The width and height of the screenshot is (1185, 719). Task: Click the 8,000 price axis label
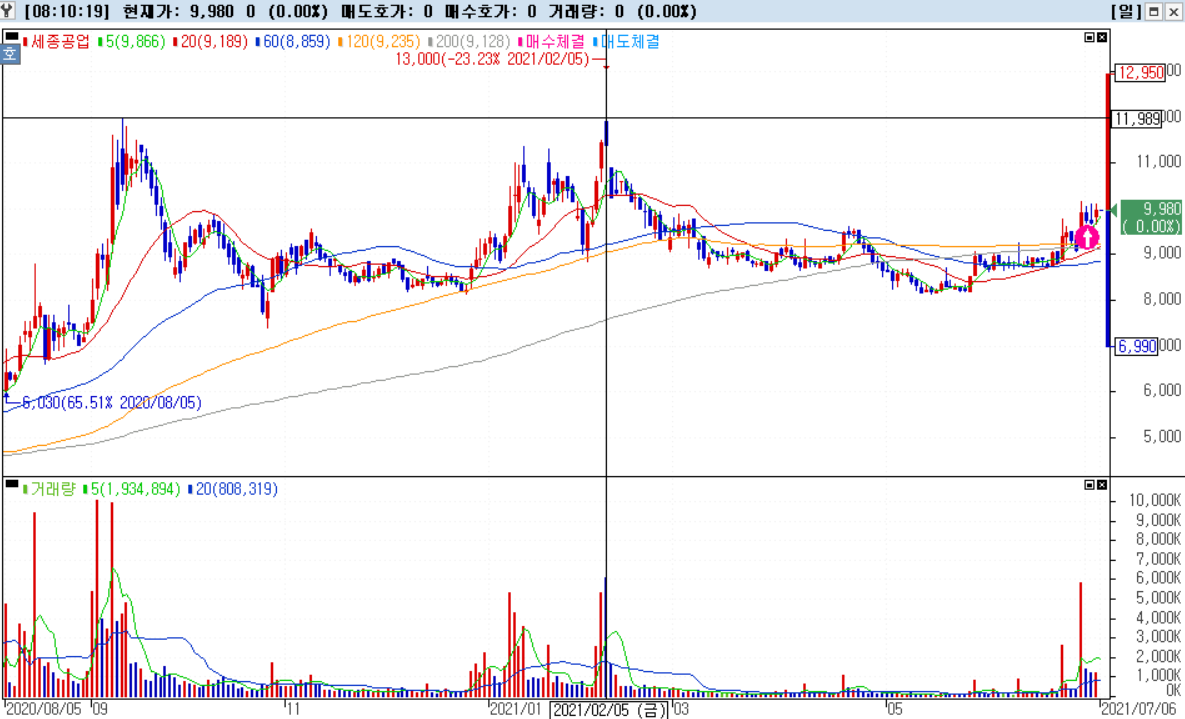point(1160,299)
